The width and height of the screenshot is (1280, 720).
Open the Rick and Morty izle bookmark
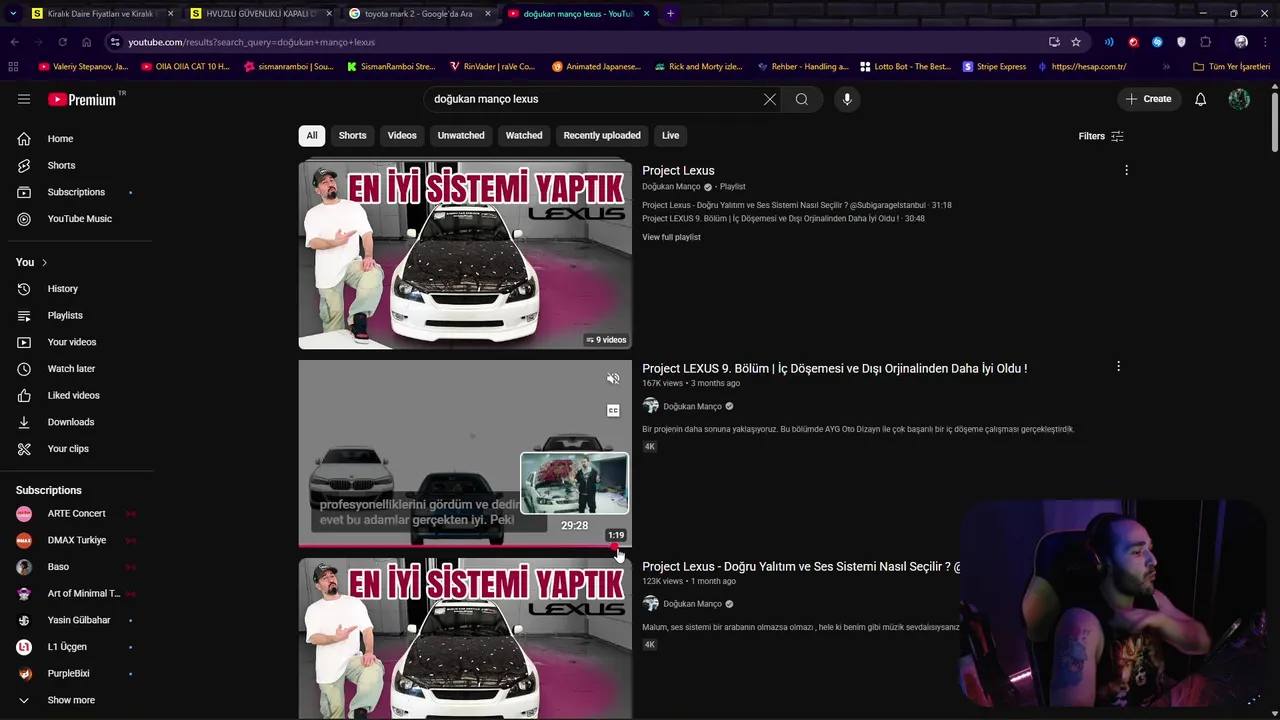pyautogui.click(x=698, y=67)
